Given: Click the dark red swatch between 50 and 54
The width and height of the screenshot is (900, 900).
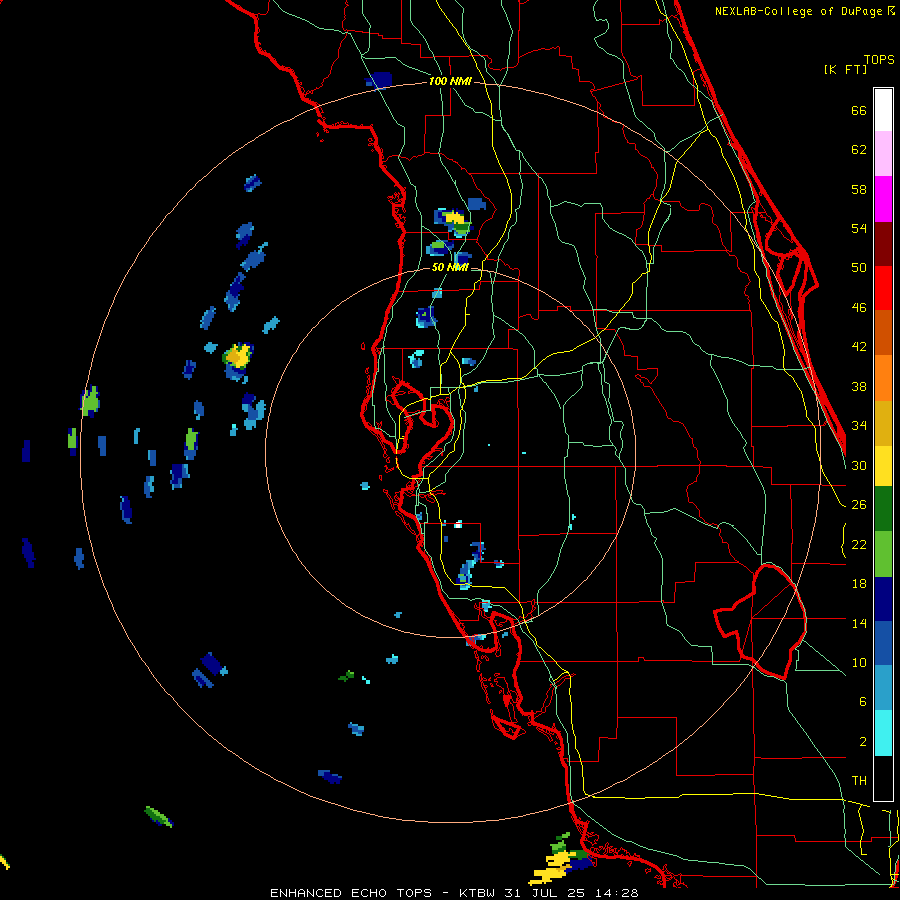Looking at the screenshot, I should pyautogui.click(x=883, y=244).
